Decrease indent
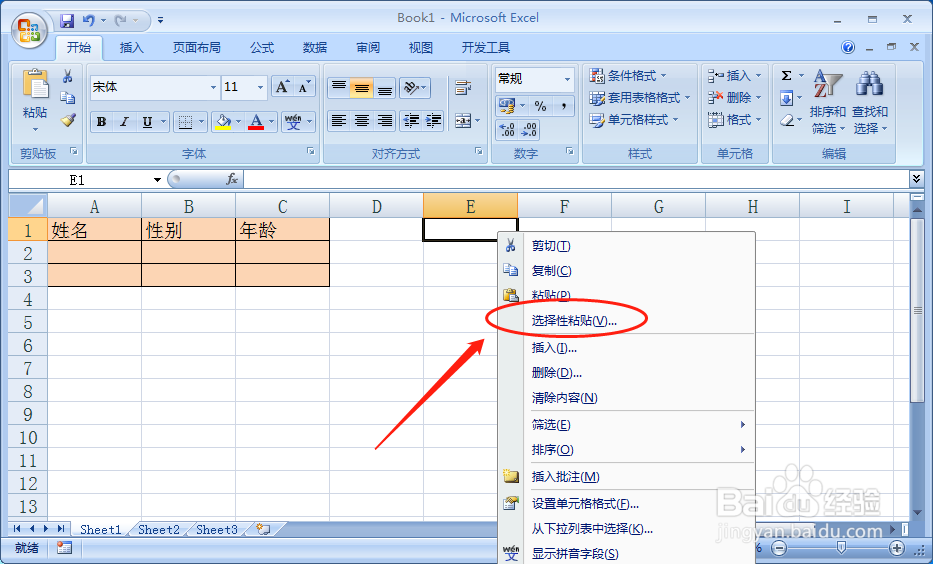 (411, 121)
